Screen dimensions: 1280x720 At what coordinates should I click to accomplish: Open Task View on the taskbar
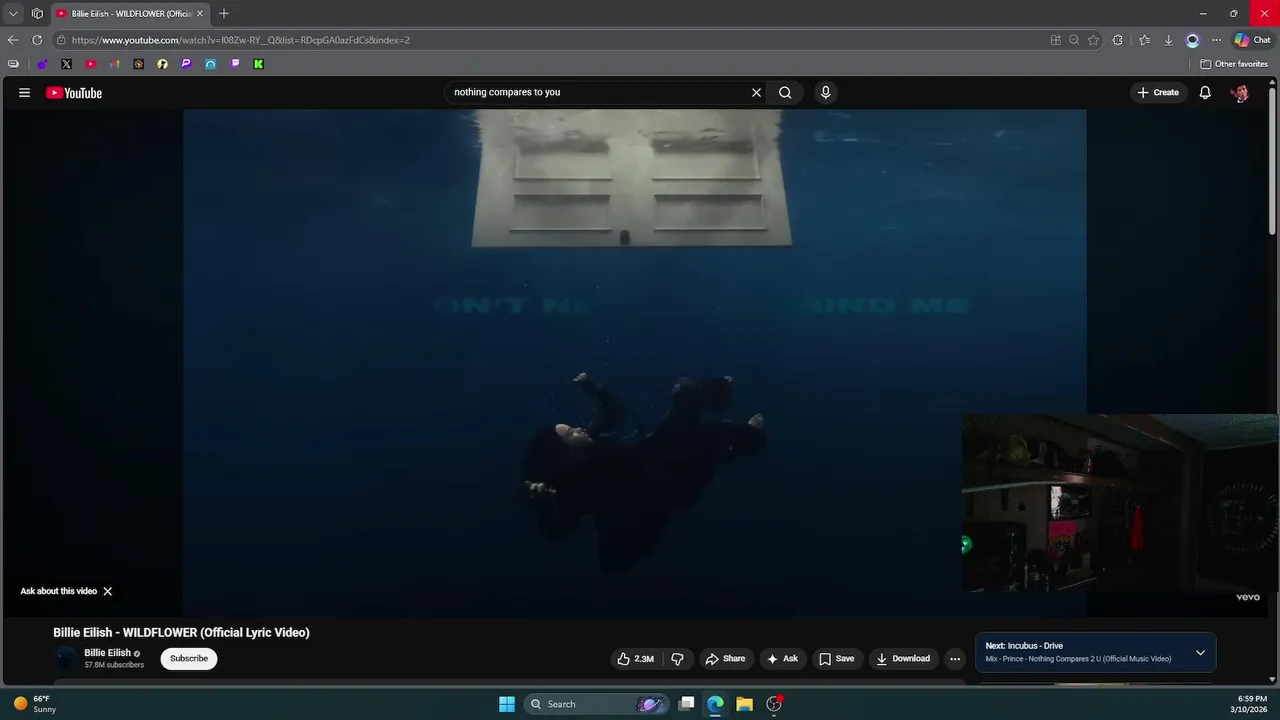click(686, 704)
